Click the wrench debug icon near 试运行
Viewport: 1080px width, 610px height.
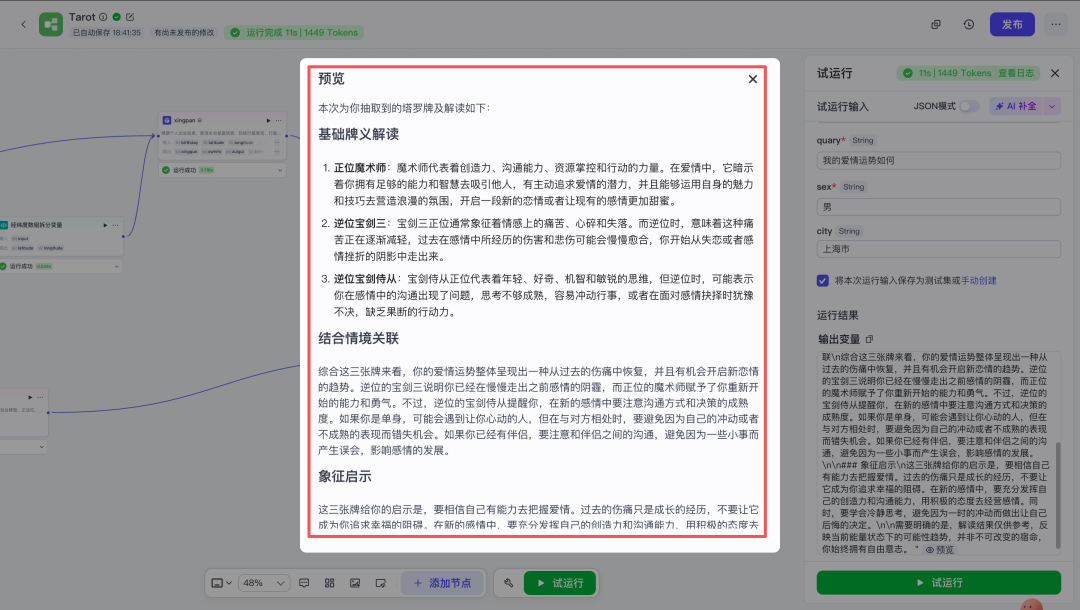[x=508, y=582]
